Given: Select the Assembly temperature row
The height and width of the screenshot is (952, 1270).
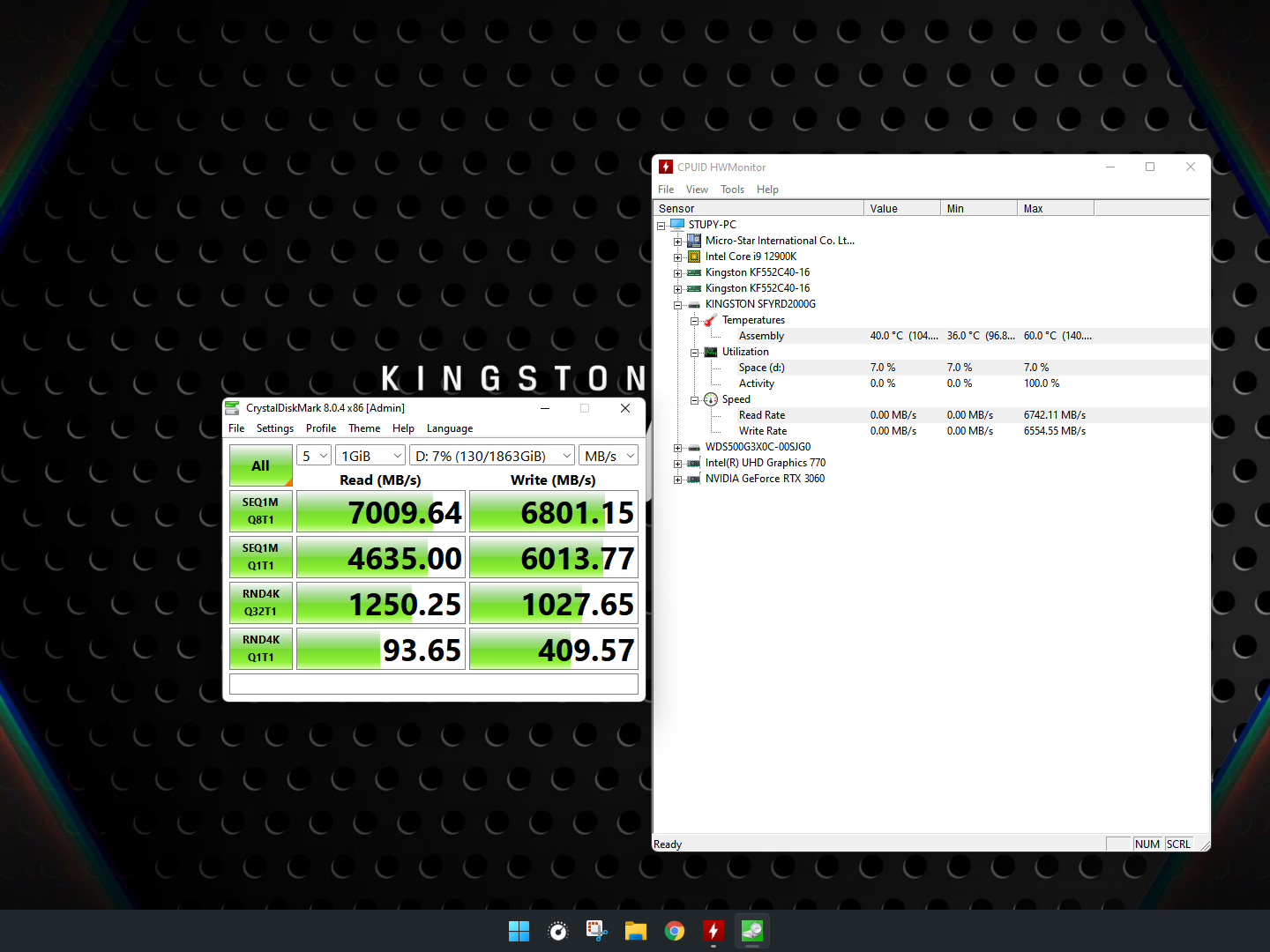Looking at the screenshot, I should coord(930,336).
